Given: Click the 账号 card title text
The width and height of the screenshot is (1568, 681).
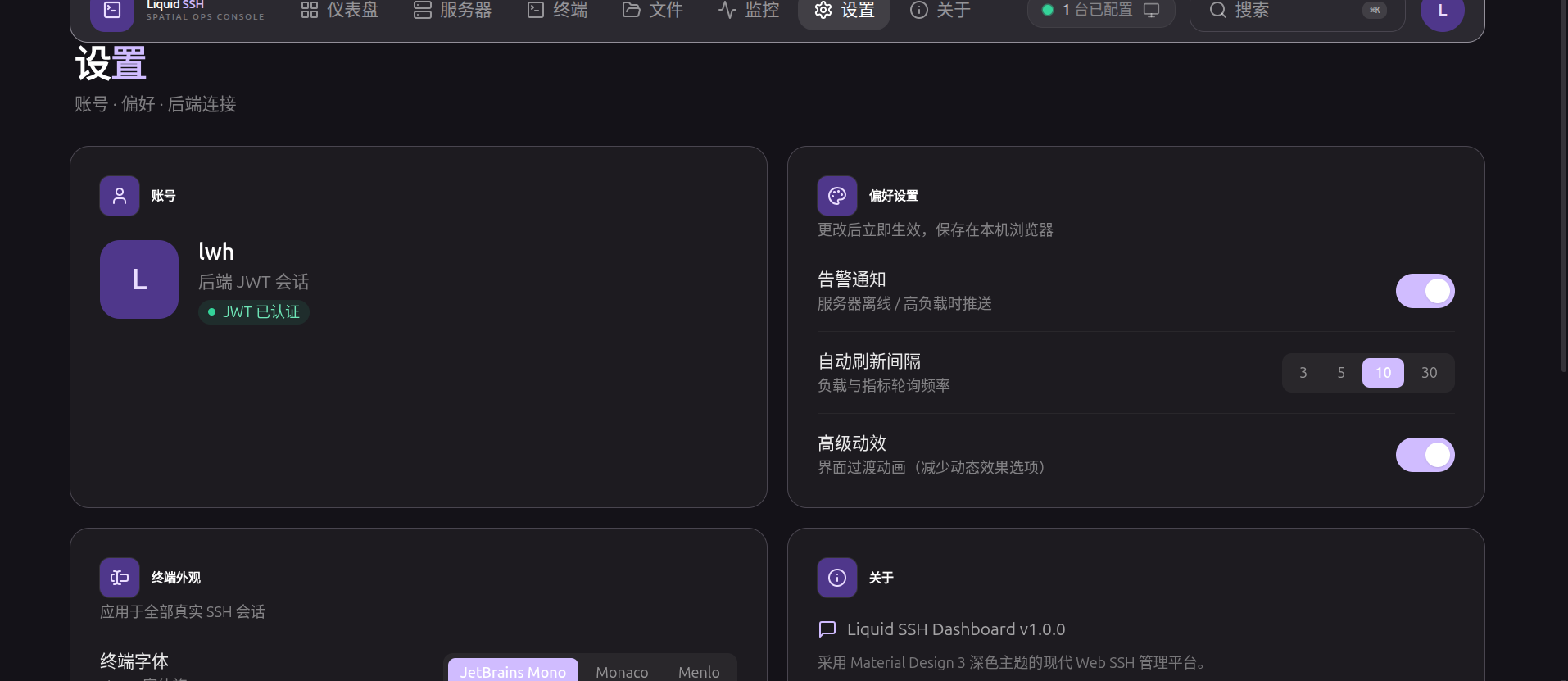Looking at the screenshot, I should [164, 196].
